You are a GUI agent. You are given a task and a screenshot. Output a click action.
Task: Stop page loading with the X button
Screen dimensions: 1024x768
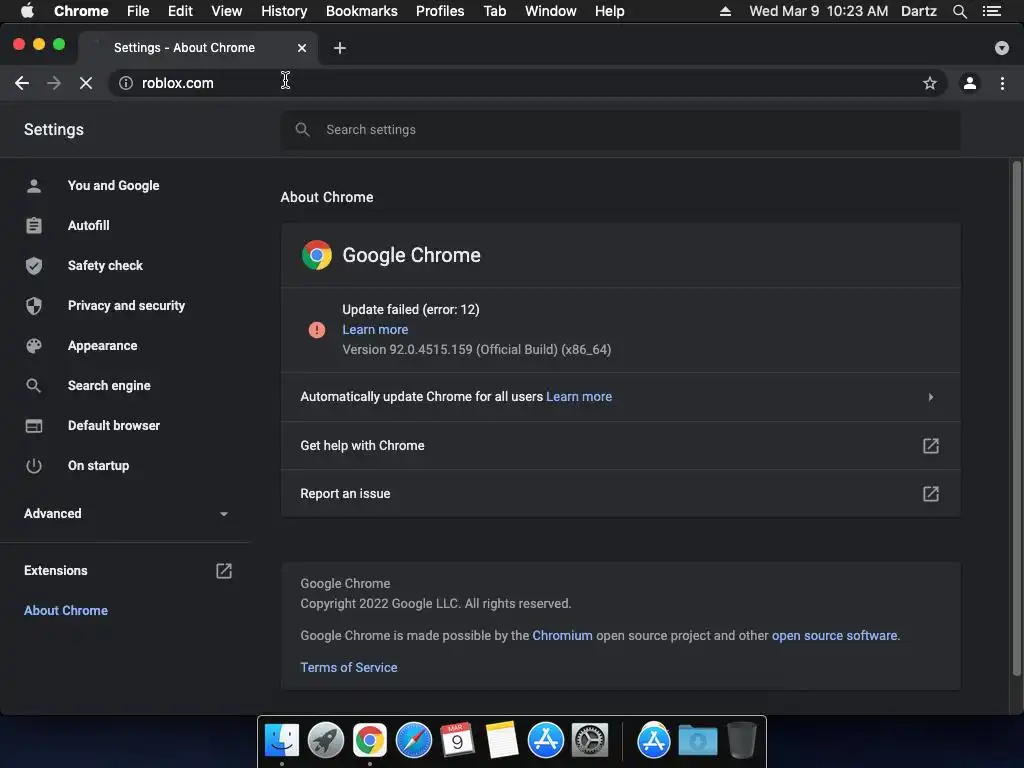click(86, 83)
